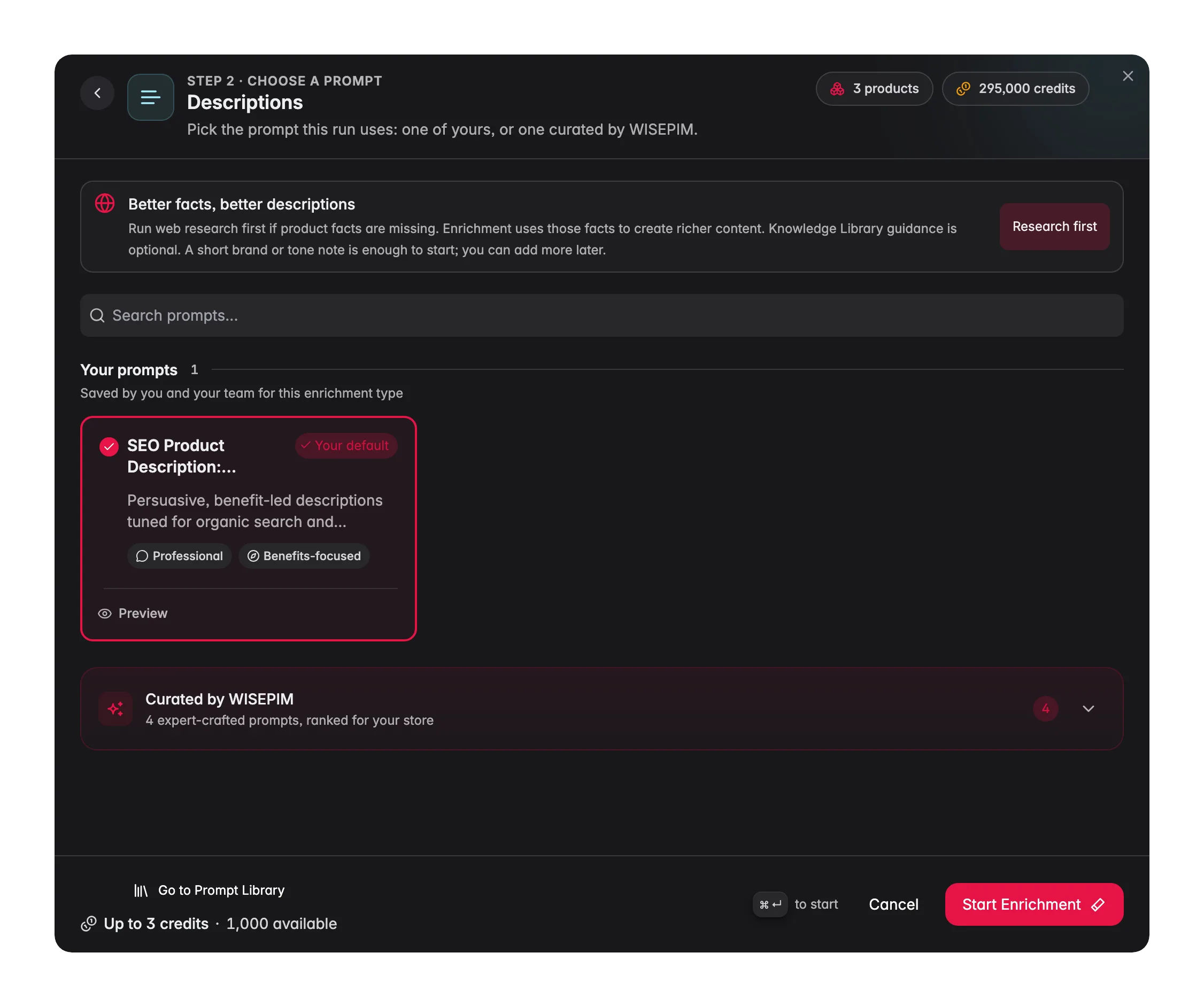
Task: Click the search magnifier icon
Action: pos(97,315)
